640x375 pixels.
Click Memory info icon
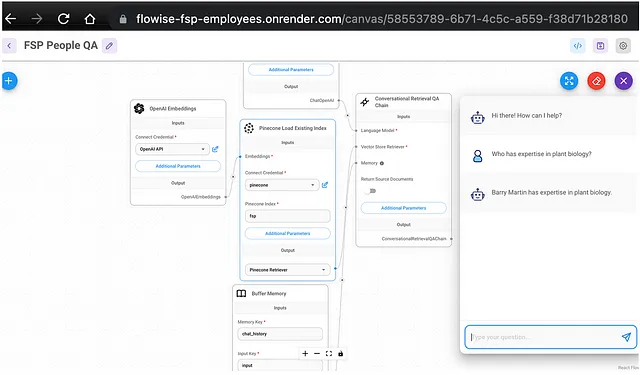click(382, 164)
